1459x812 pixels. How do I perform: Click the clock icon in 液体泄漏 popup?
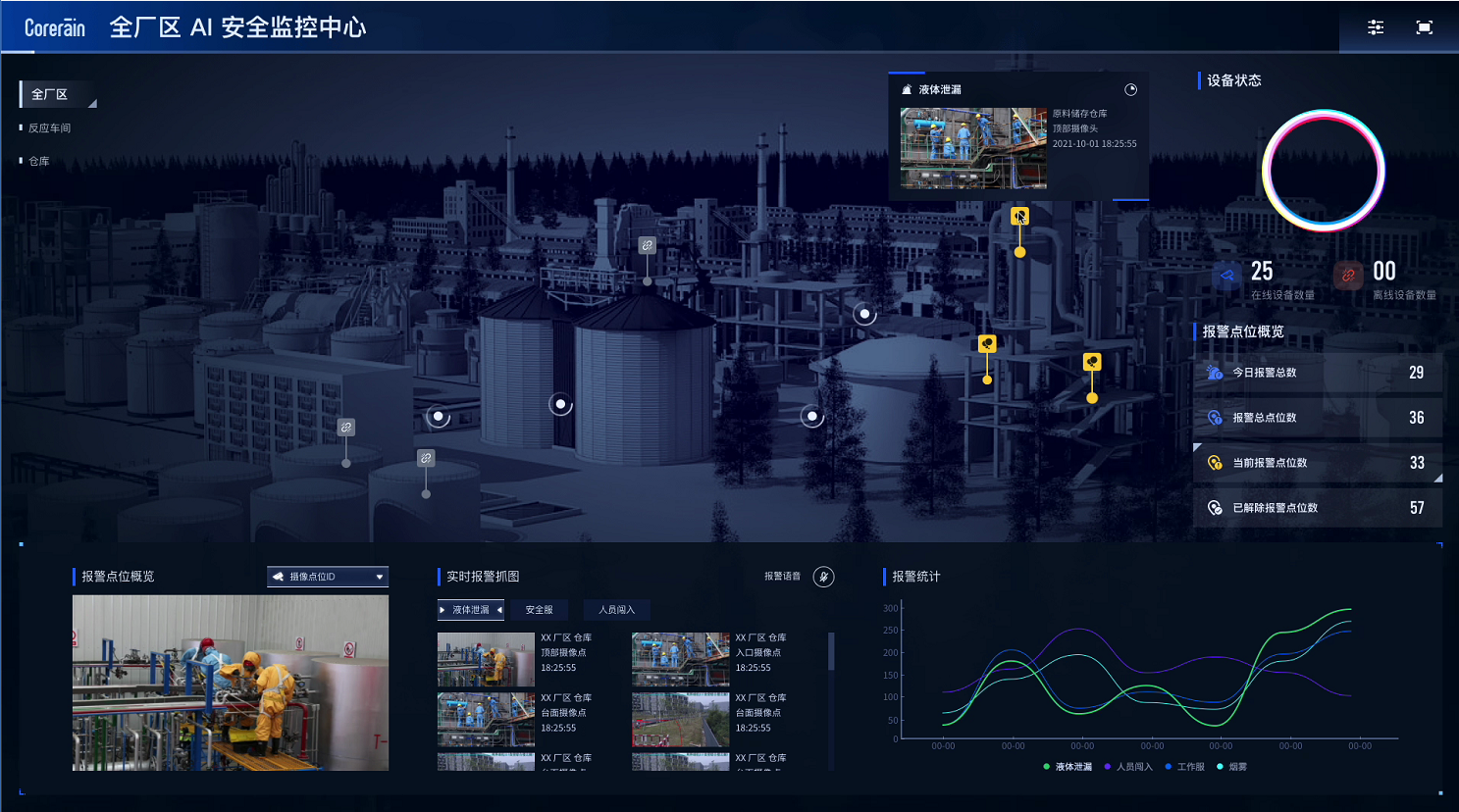1130,89
